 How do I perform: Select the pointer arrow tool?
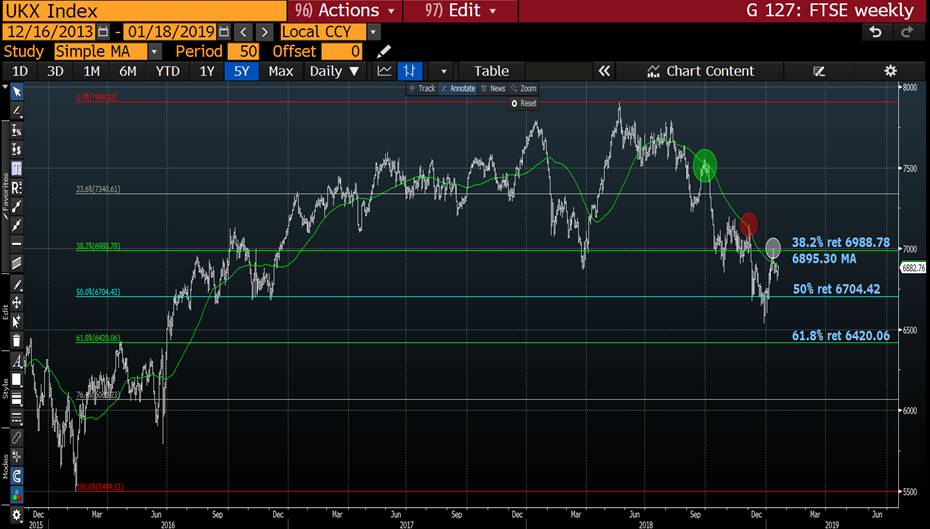[17, 92]
